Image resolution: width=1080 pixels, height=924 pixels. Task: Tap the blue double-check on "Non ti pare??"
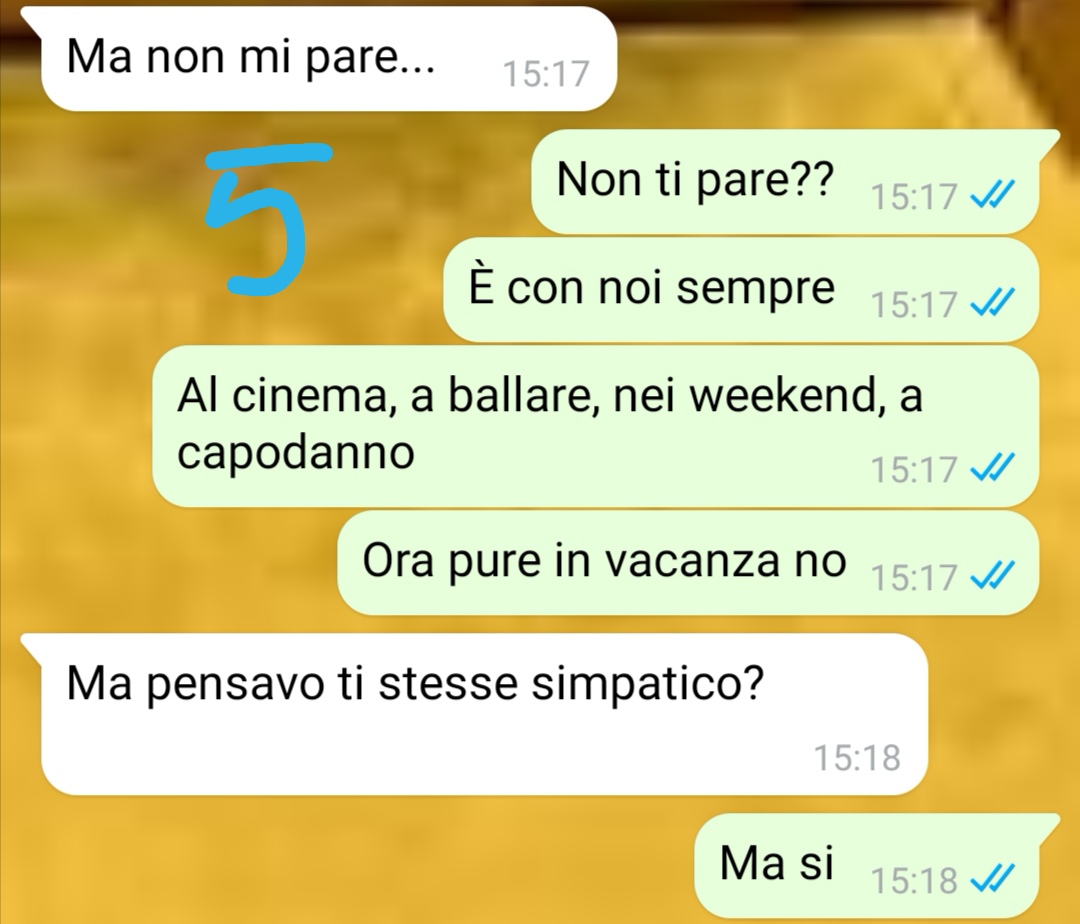[x=992, y=195]
